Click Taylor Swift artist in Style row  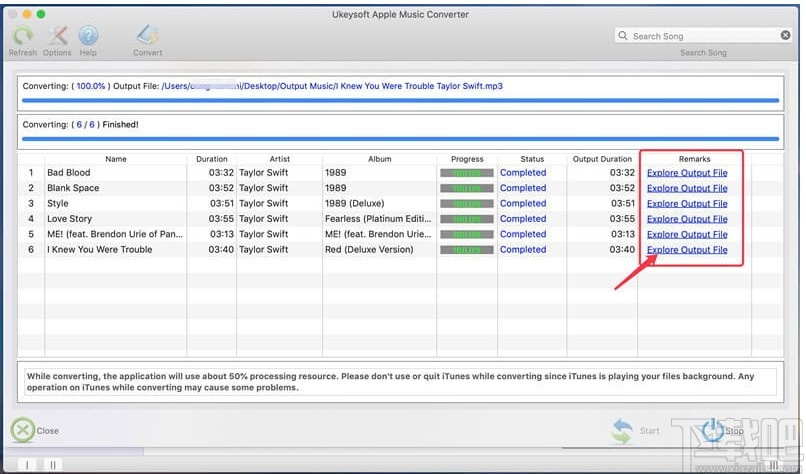click(263, 204)
